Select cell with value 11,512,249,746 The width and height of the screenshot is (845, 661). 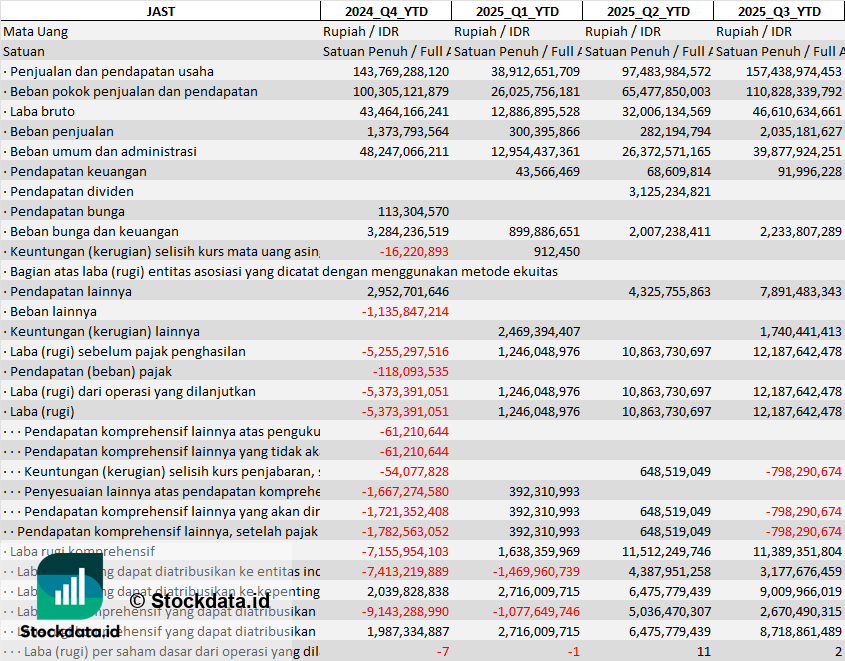(x=666, y=552)
